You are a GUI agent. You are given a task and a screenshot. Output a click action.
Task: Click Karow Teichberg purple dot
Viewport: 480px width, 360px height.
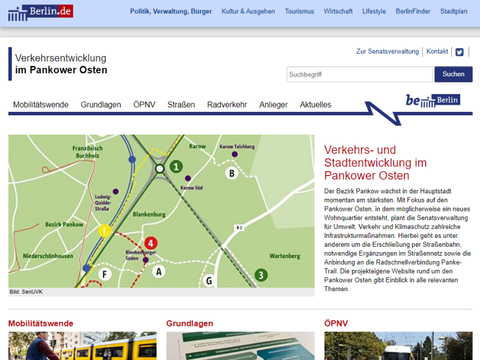(235, 154)
